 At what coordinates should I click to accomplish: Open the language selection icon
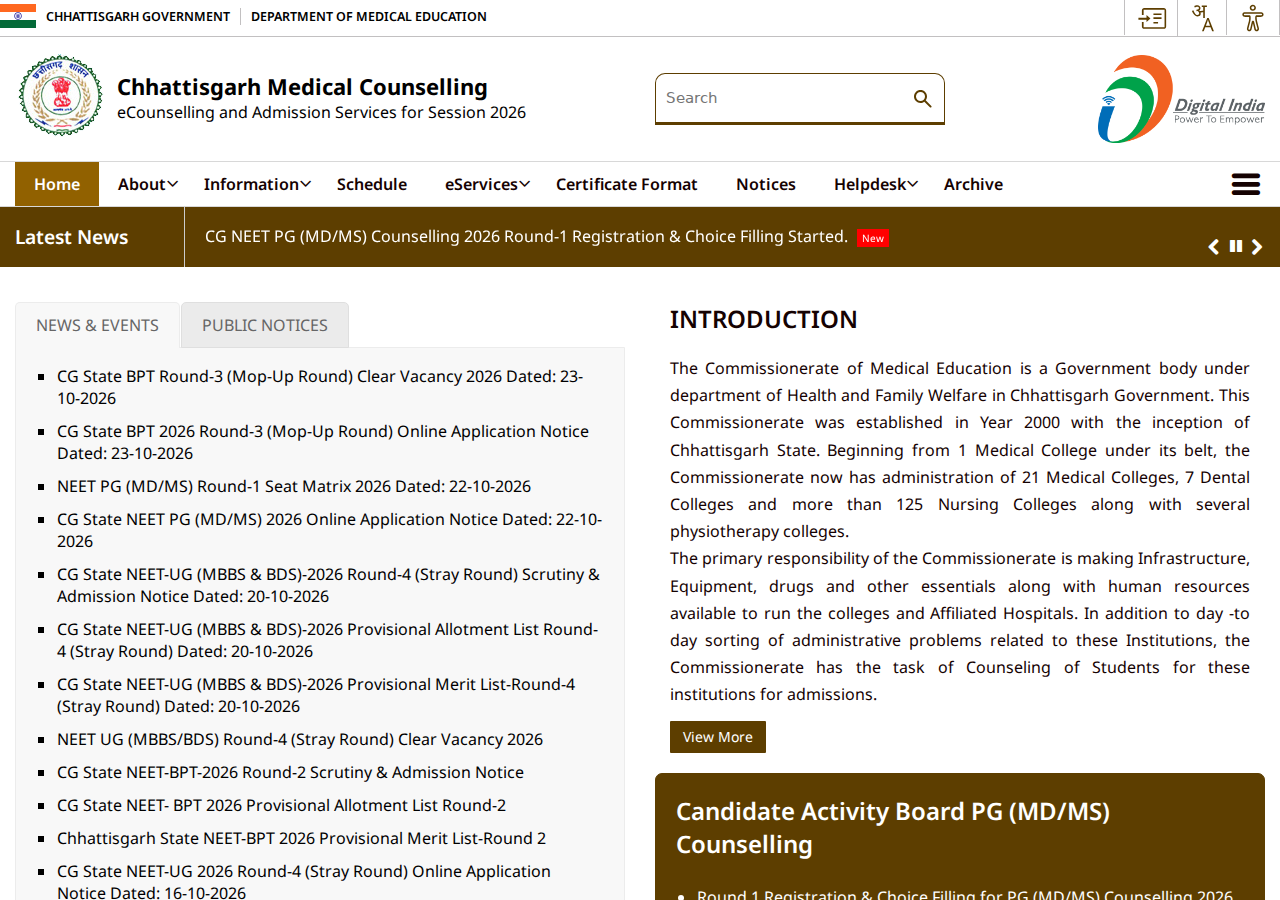tap(1203, 18)
